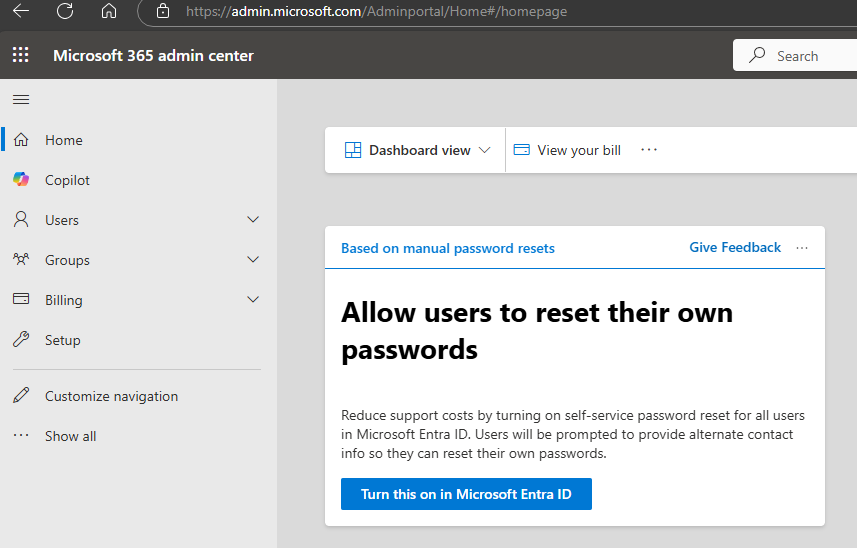Open the Dashboard view dropdown
The image size is (857, 548).
[417, 150]
